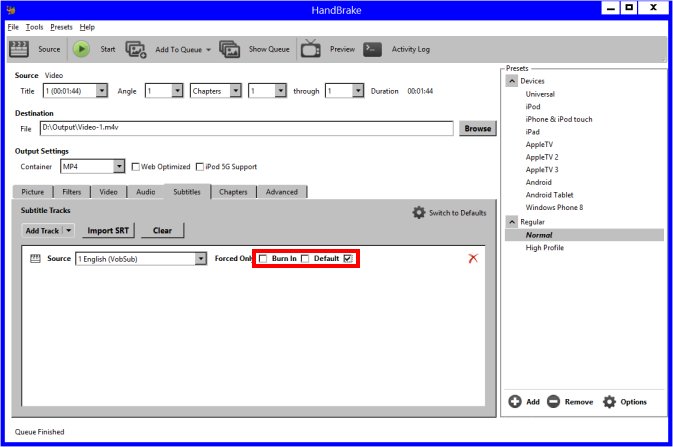
Task: Switch to the Audio tab
Action: pyautogui.click(x=146, y=192)
